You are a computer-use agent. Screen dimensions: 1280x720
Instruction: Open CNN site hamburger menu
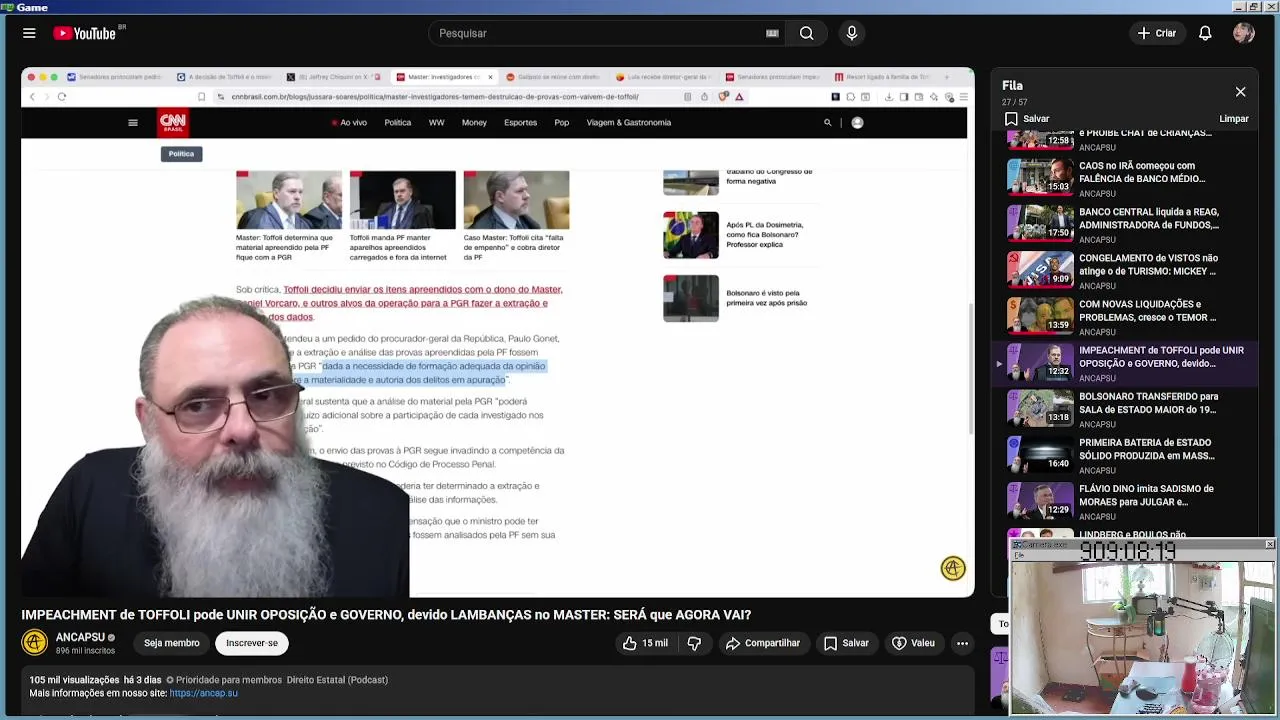[132, 123]
